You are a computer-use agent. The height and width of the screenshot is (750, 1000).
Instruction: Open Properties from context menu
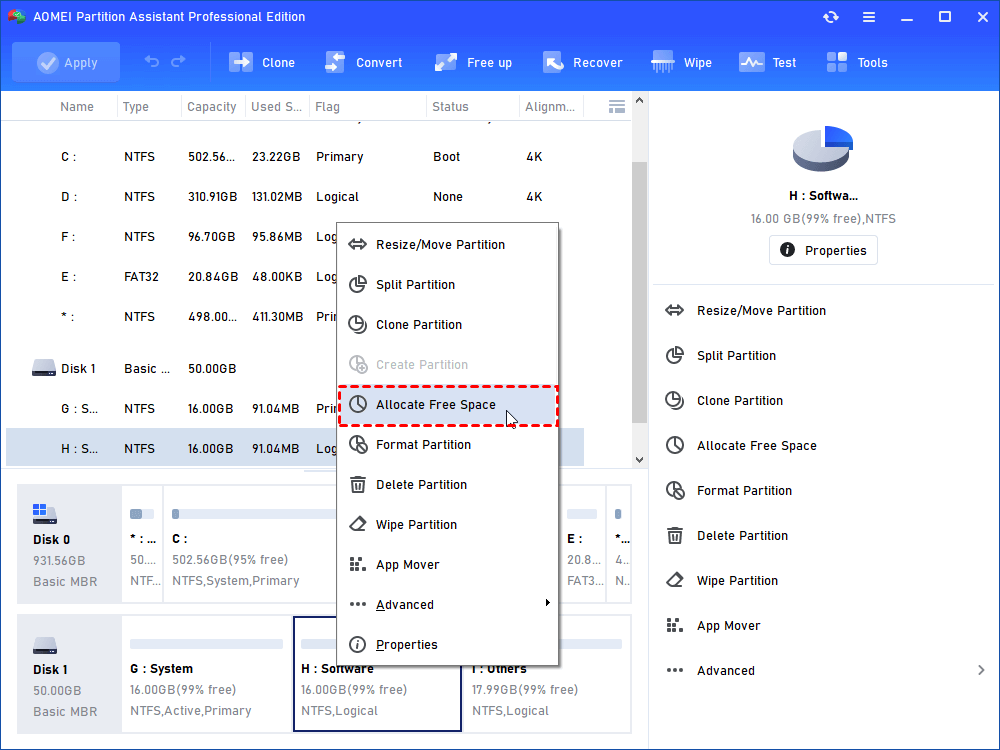[448, 645]
